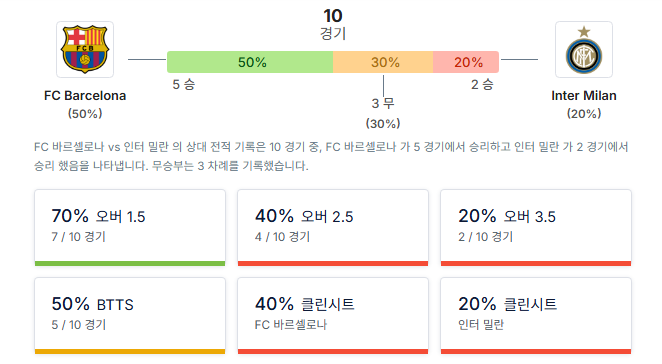Open the 20% 오버 3.5 stat card
The image size is (662, 364).
click(x=536, y=228)
